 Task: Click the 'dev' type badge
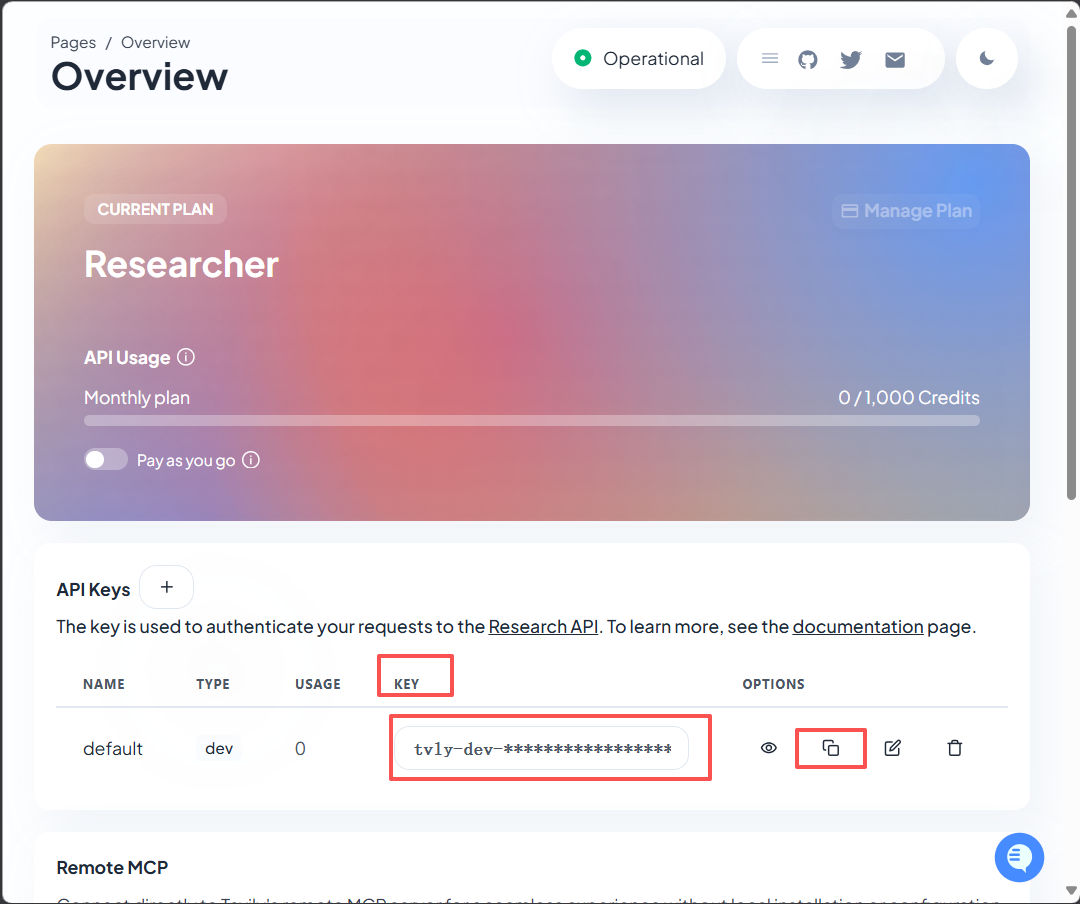click(219, 748)
